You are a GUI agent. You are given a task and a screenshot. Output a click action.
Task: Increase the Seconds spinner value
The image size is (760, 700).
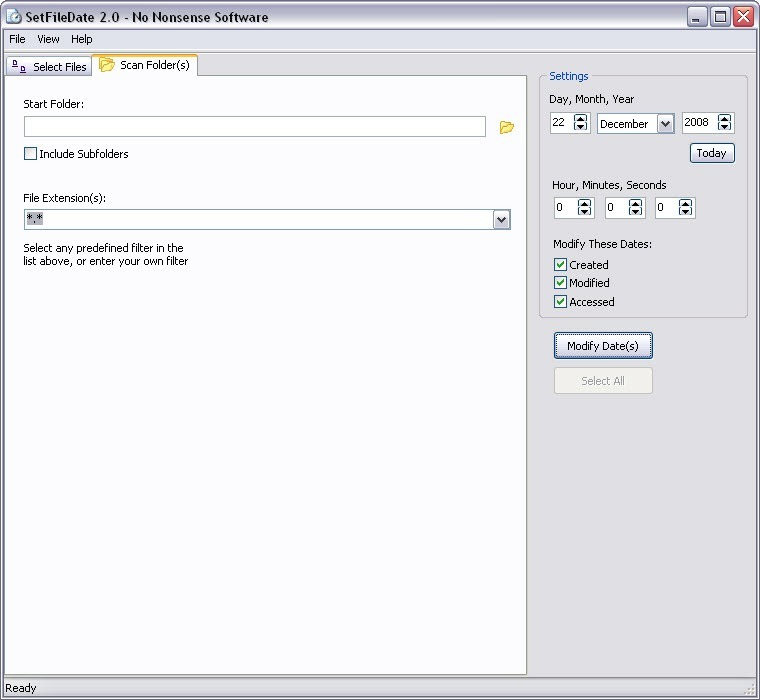point(686,203)
